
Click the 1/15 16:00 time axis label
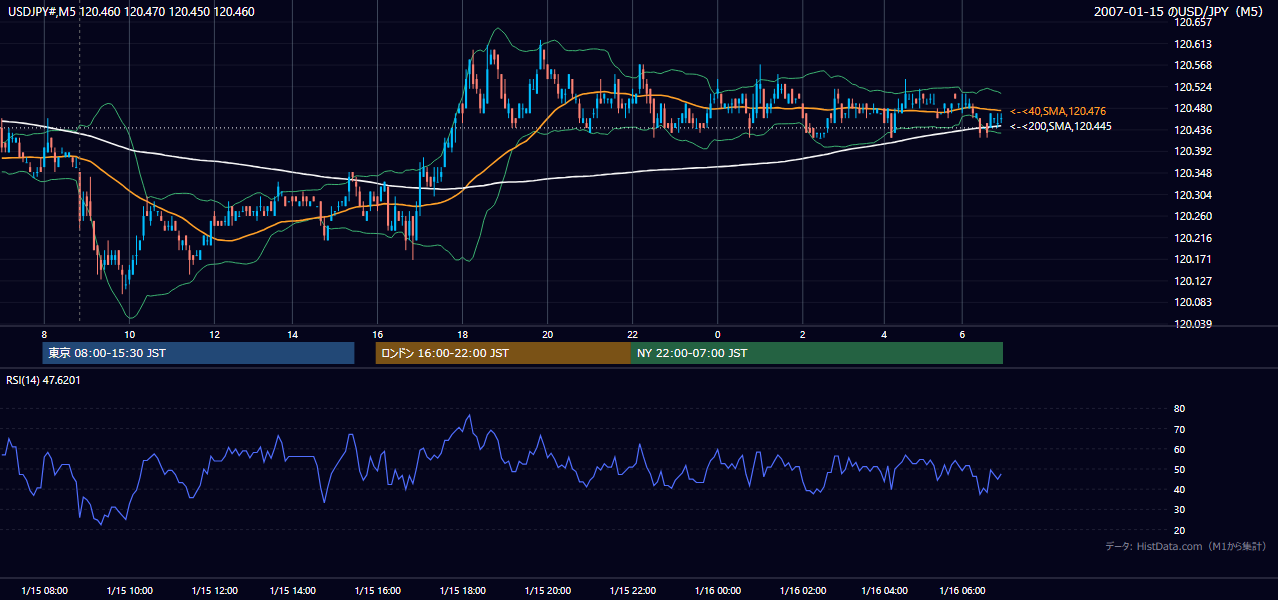tap(378, 591)
